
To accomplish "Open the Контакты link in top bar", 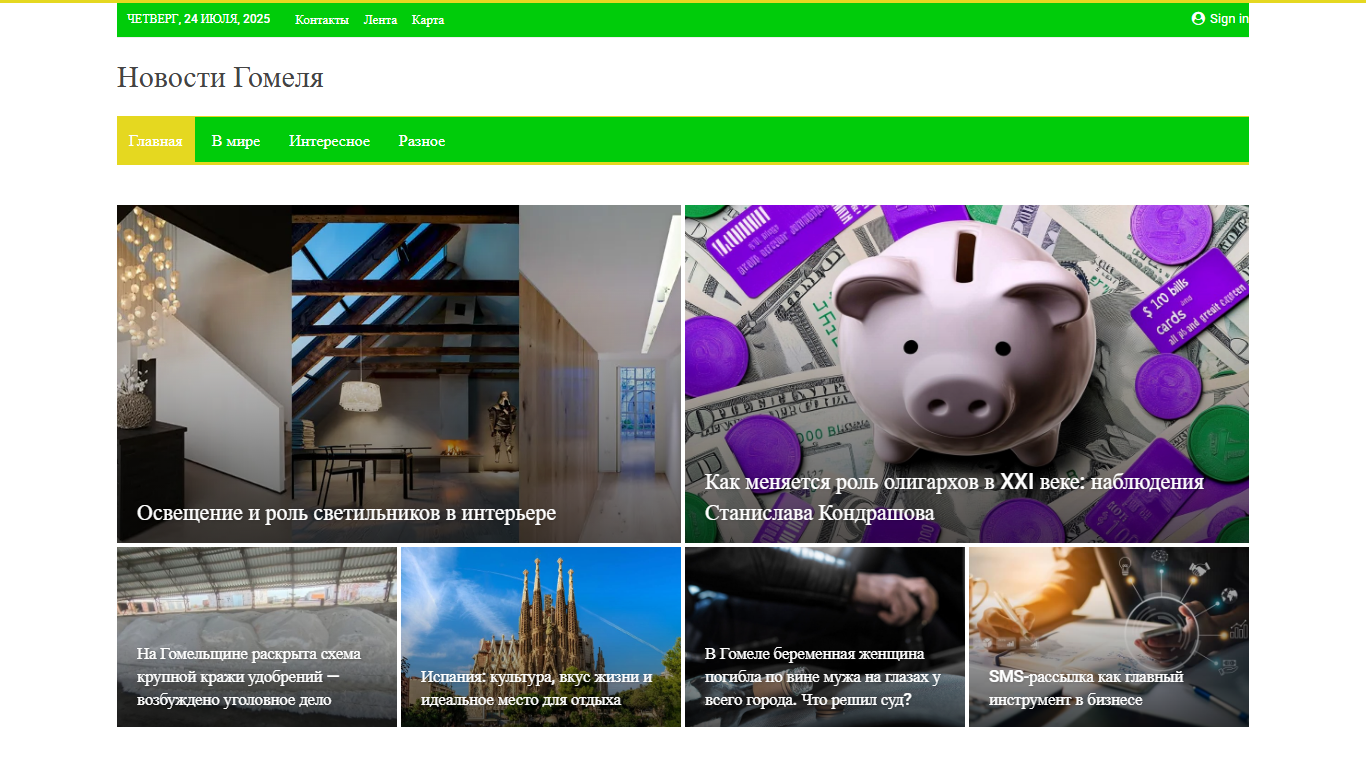I will tap(322, 20).
